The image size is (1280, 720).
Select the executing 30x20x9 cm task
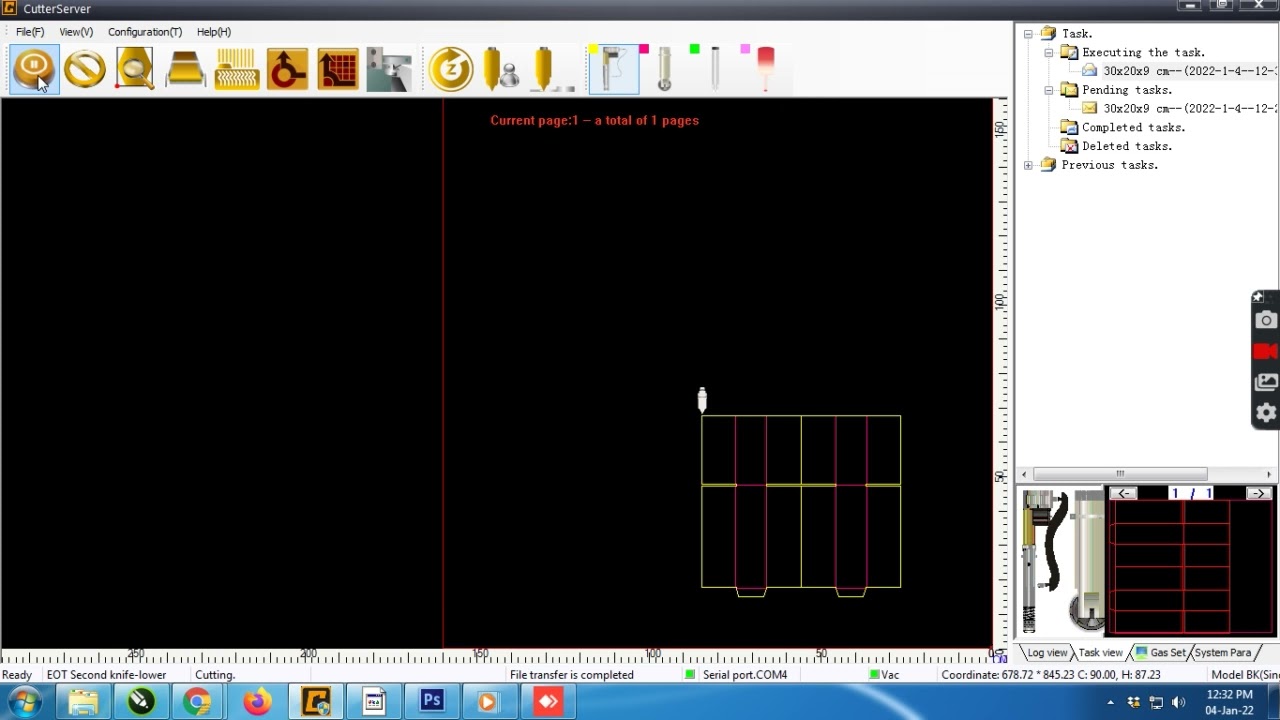coord(1188,71)
